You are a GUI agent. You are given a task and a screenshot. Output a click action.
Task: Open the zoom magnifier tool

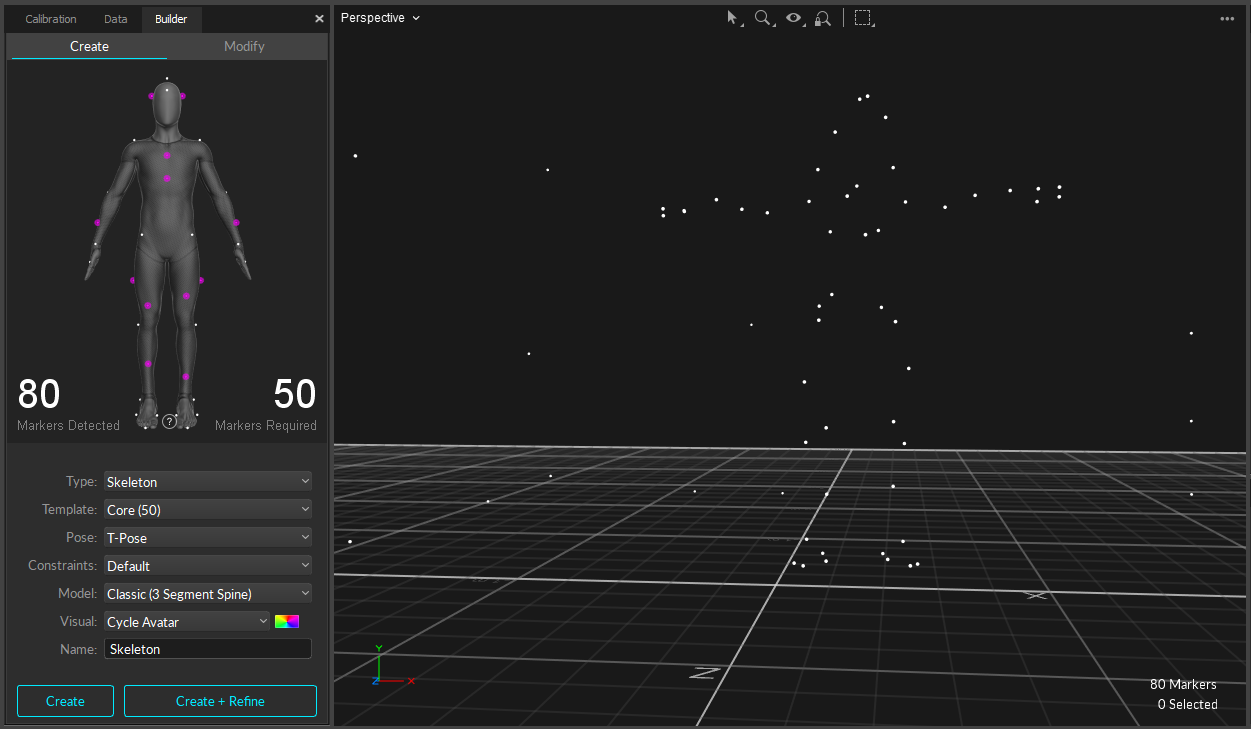click(763, 18)
